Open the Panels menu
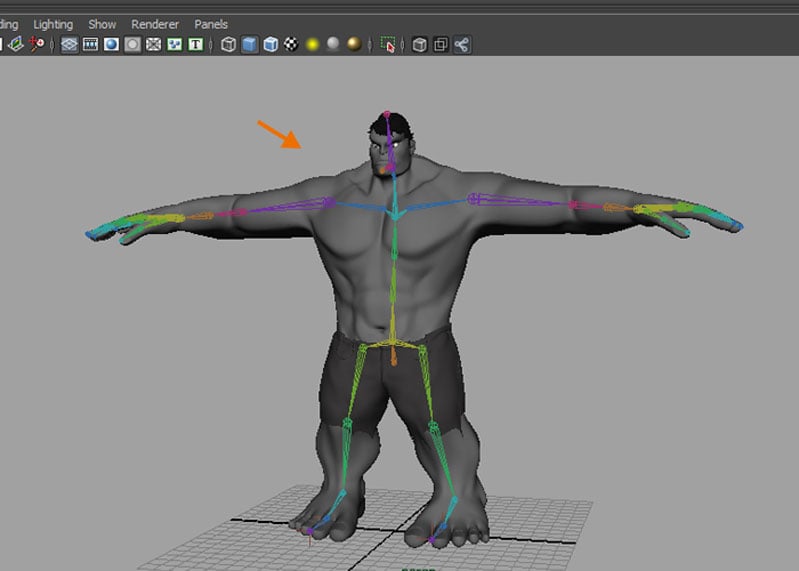The image size is (799, 571). (x=210, y=24)
